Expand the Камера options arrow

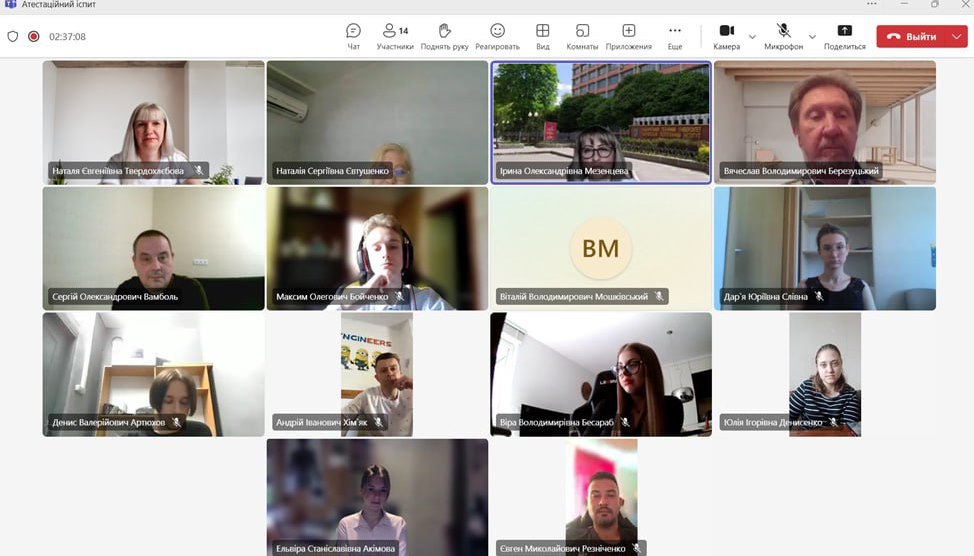[x=752, y=37]
